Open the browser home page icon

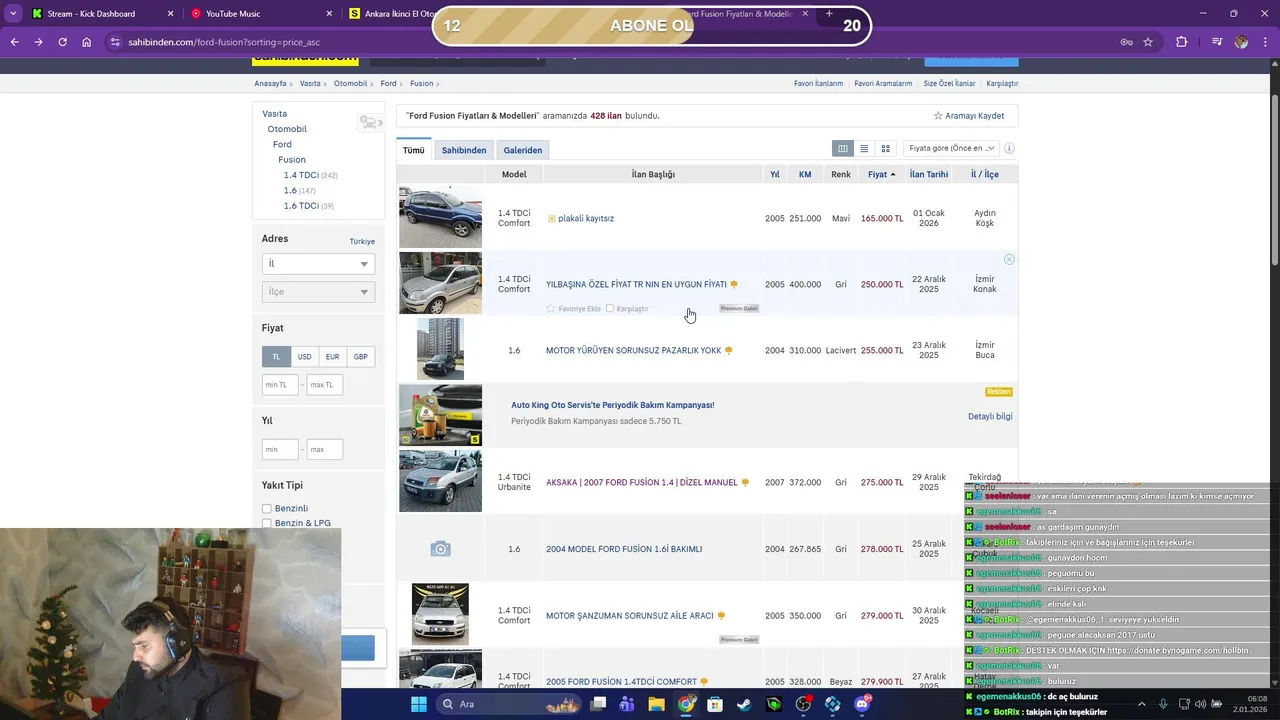coord(87,42)
